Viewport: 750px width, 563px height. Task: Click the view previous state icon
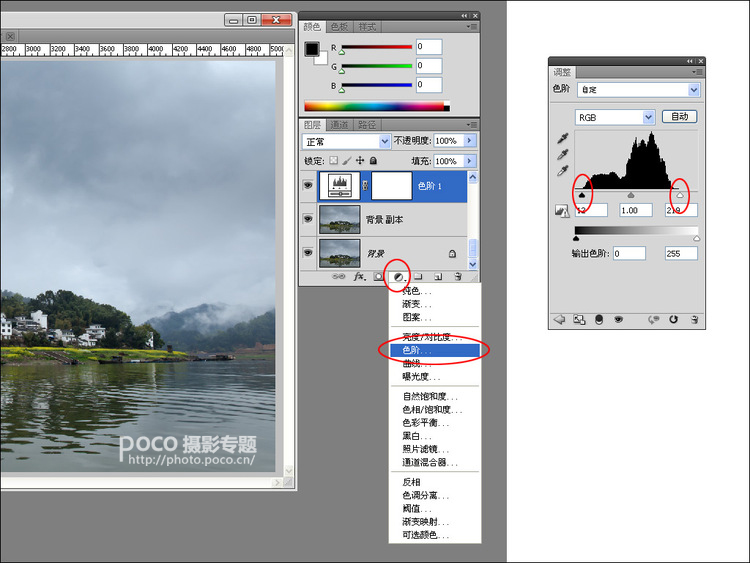click(653, 319)
